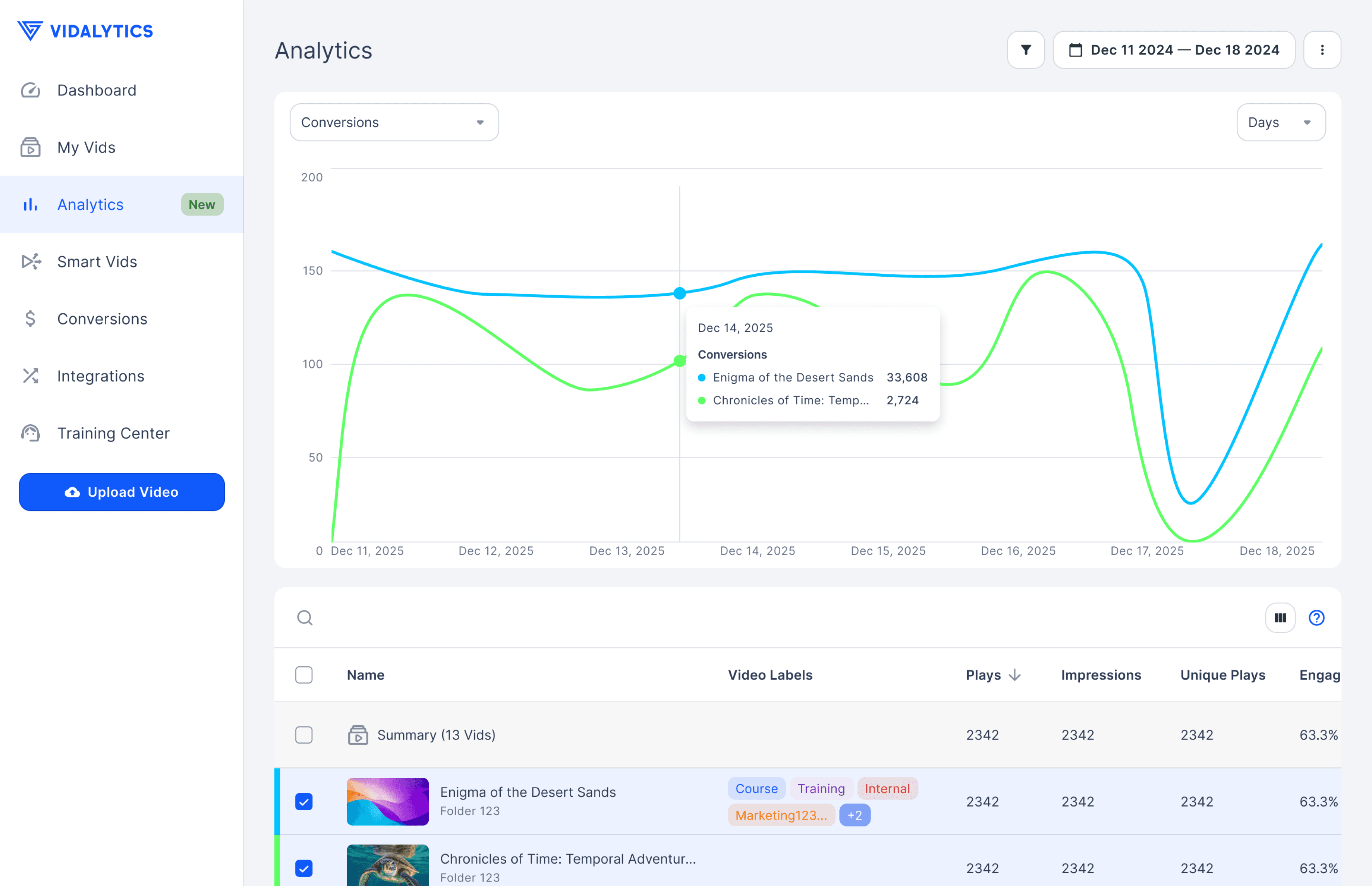Click the Internal label tag
Screen dimensions: 1372x886
[x=887, y=789]
